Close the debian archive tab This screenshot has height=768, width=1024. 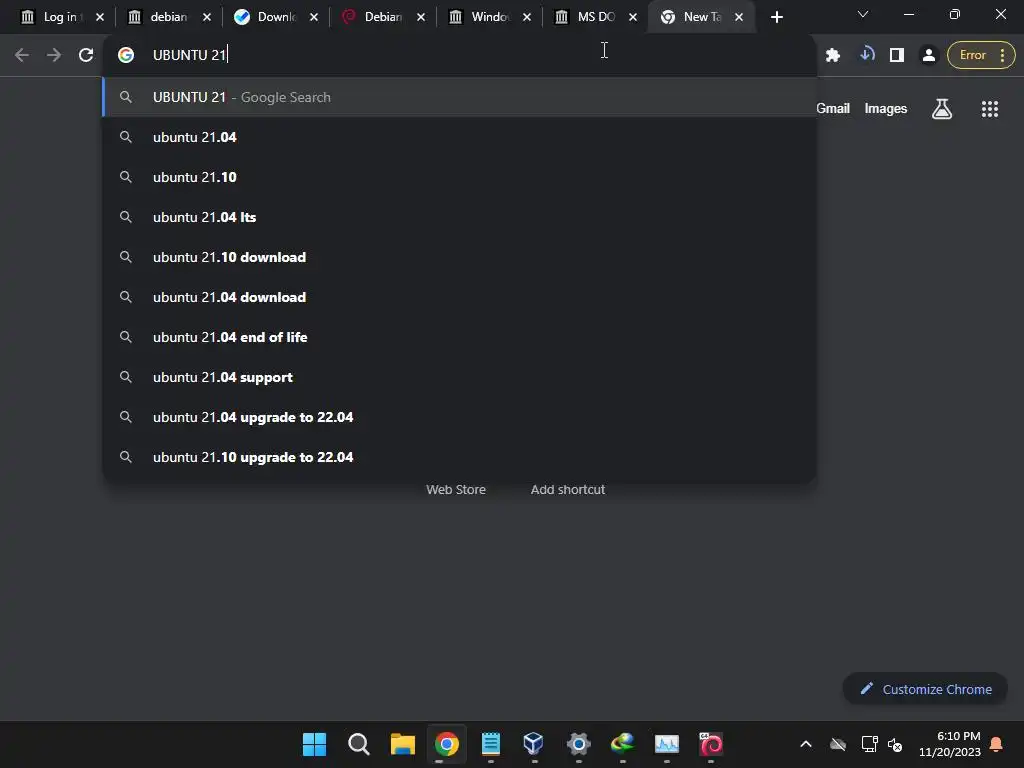pos(207,17)
